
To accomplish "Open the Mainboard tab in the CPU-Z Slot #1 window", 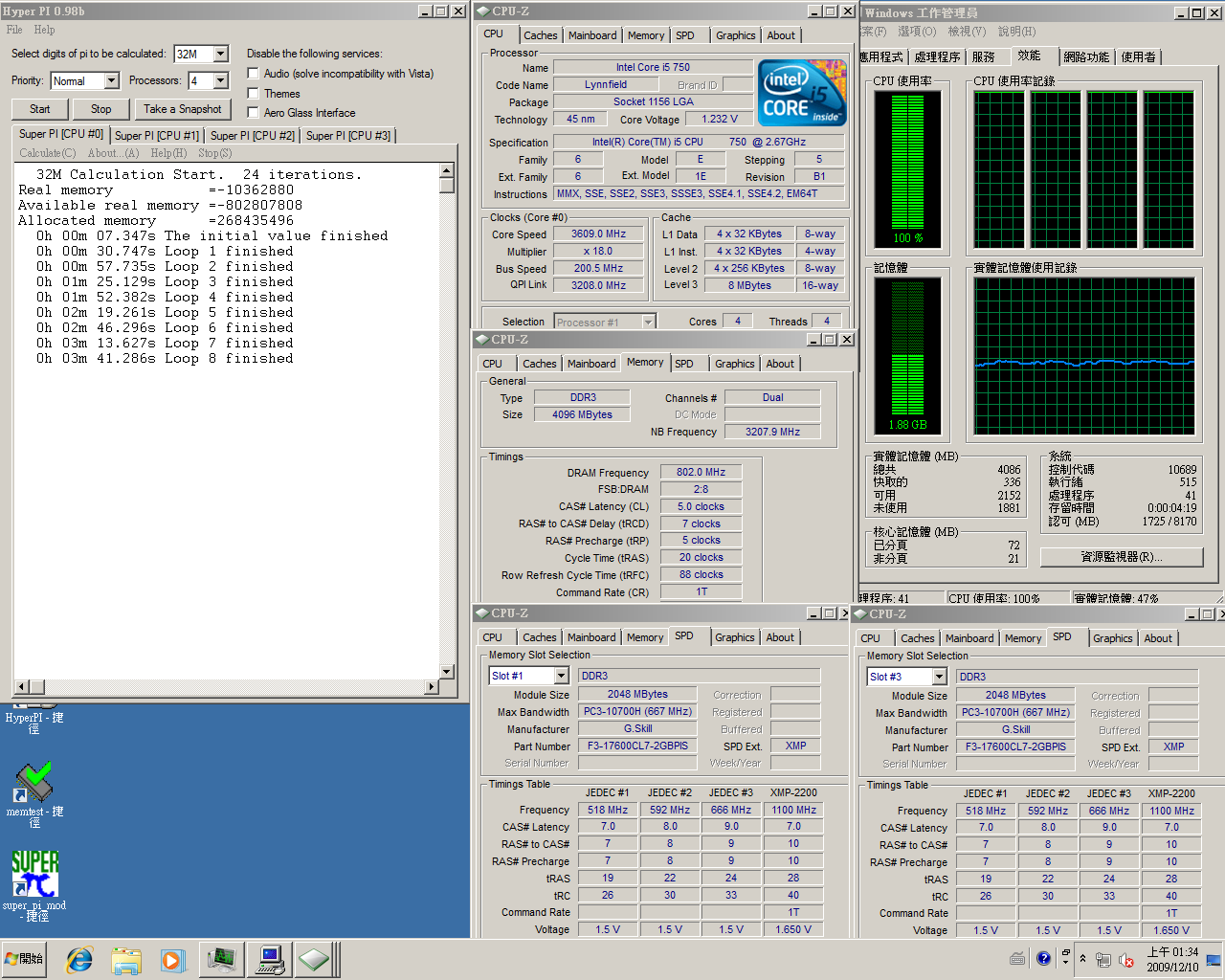I will click(591, 637).
